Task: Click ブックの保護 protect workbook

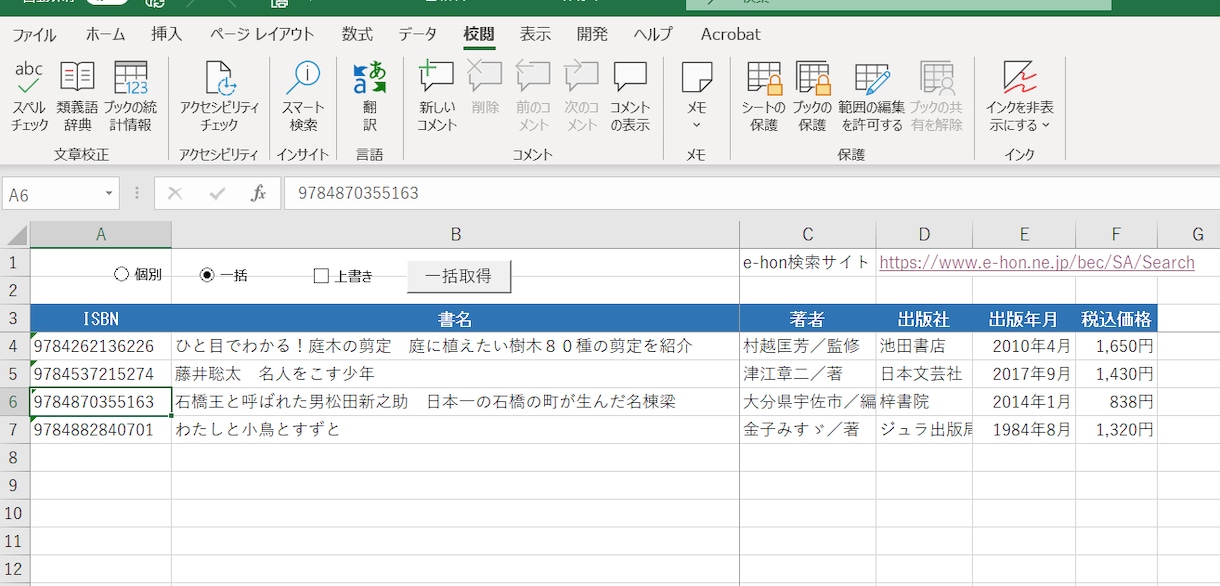Action: coord(813,96)
